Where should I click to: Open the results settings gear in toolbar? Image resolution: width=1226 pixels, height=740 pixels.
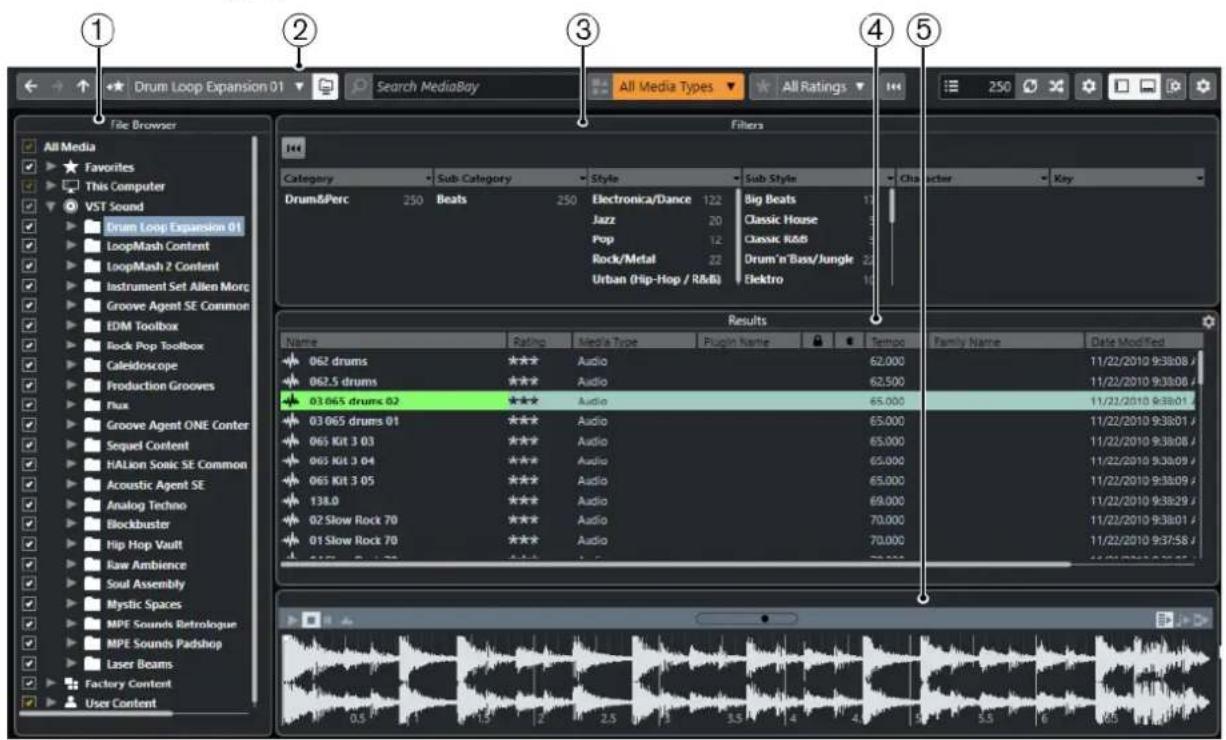pyautogui.click(x=1091, y=87)
